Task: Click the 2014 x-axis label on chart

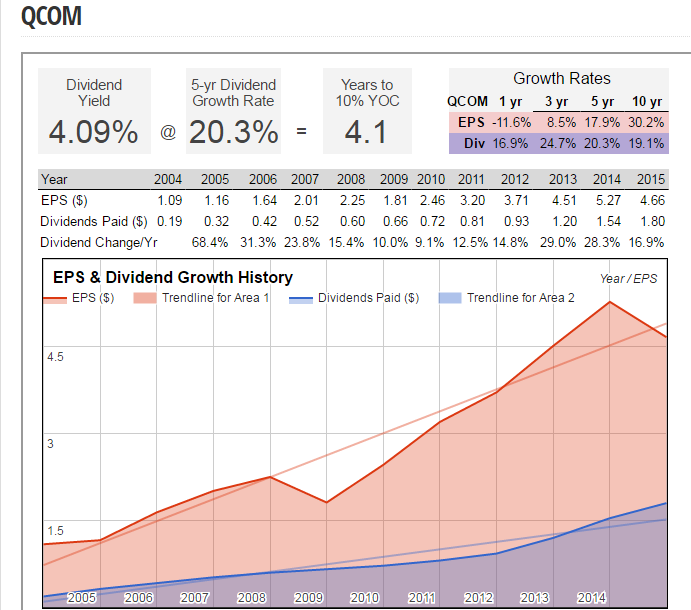Action: click(x=592, y=598)
